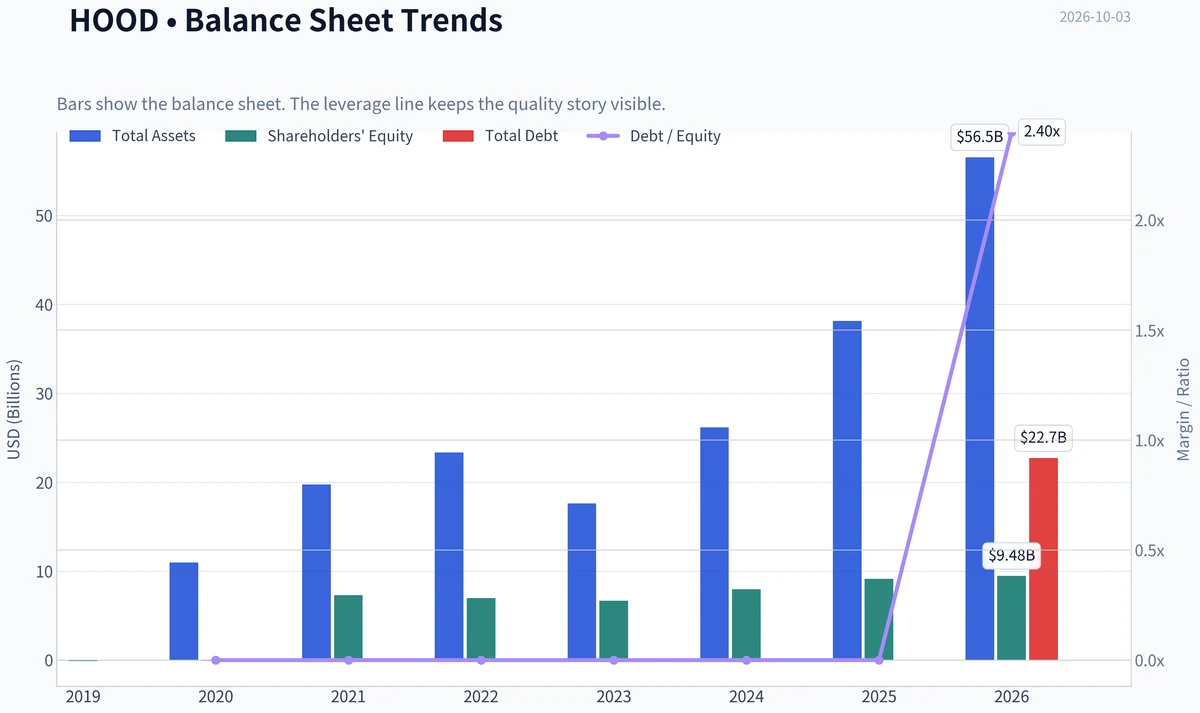Select the 2022 Shareholders' Equity green bar
This screenshot has width=1200, height=713.
(x=481, y=629)
